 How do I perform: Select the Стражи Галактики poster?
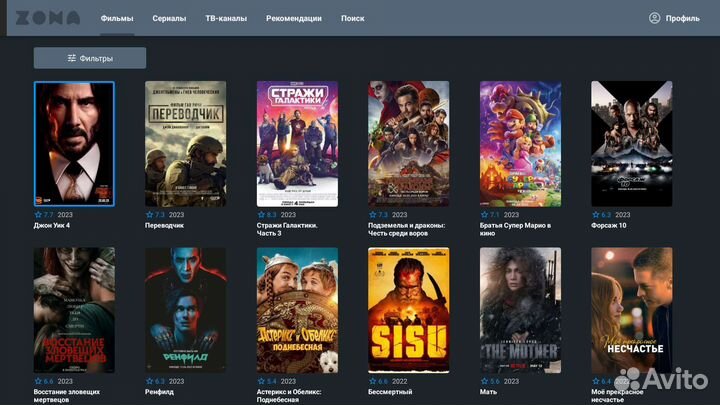(x=297, y=144)
